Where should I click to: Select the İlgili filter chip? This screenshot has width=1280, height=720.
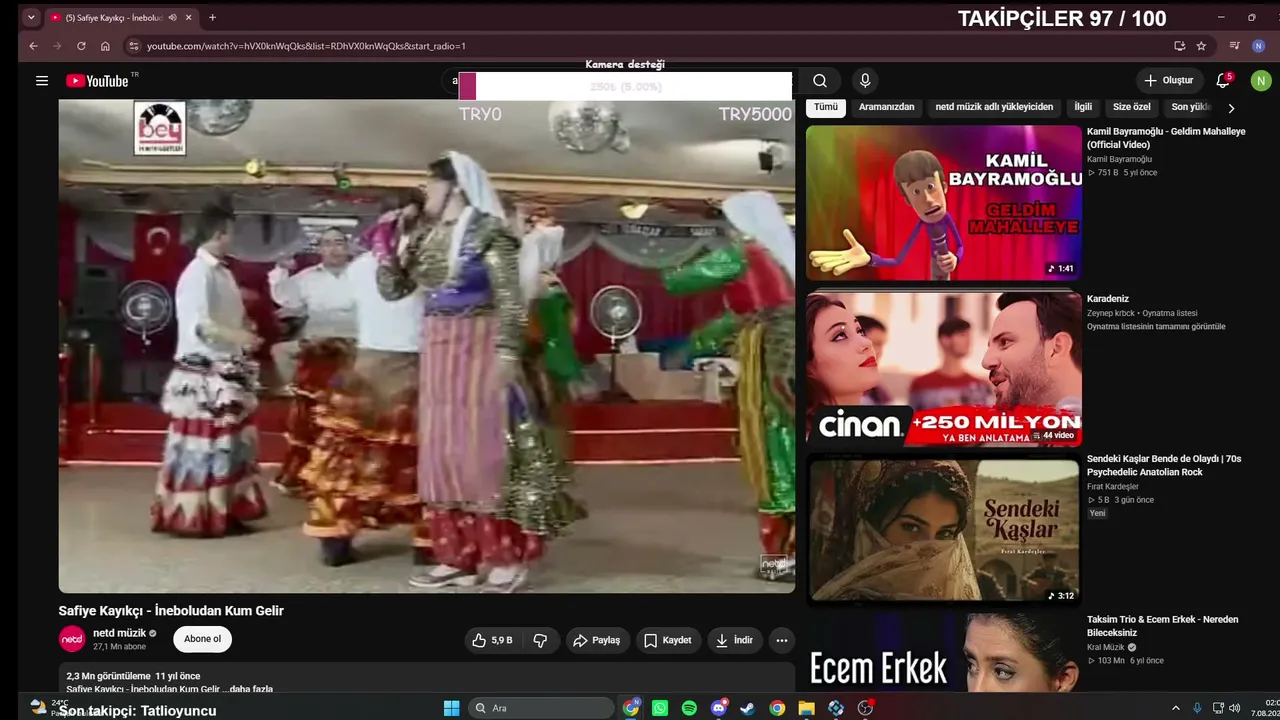1083,107
